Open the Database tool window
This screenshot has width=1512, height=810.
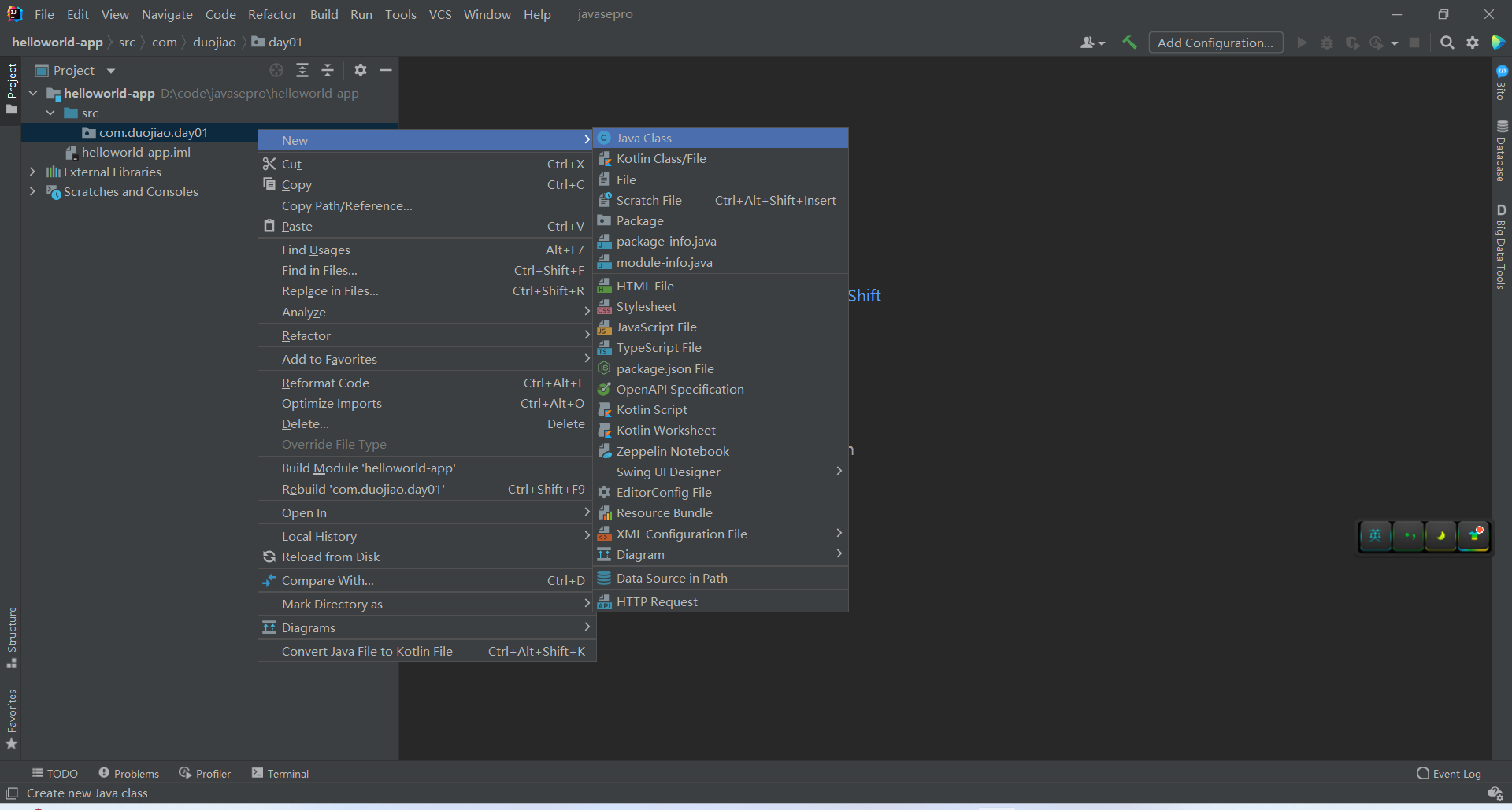tap(1502, 150)
